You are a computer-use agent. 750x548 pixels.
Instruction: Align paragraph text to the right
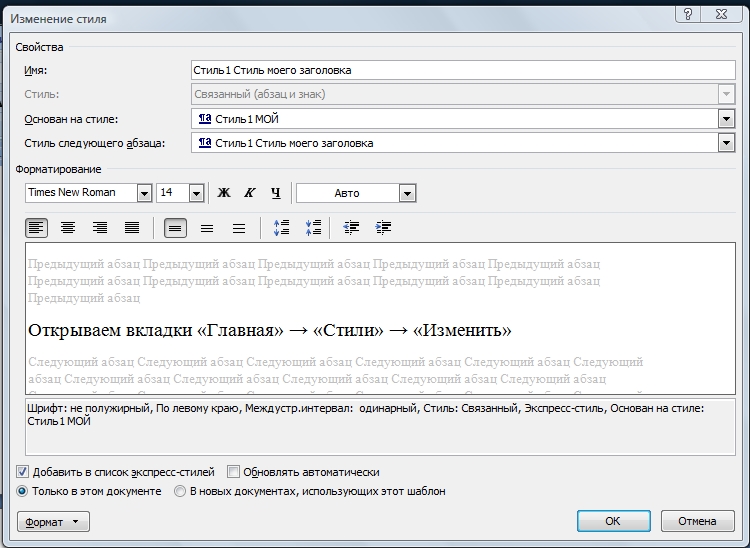(x=99, y=228)
